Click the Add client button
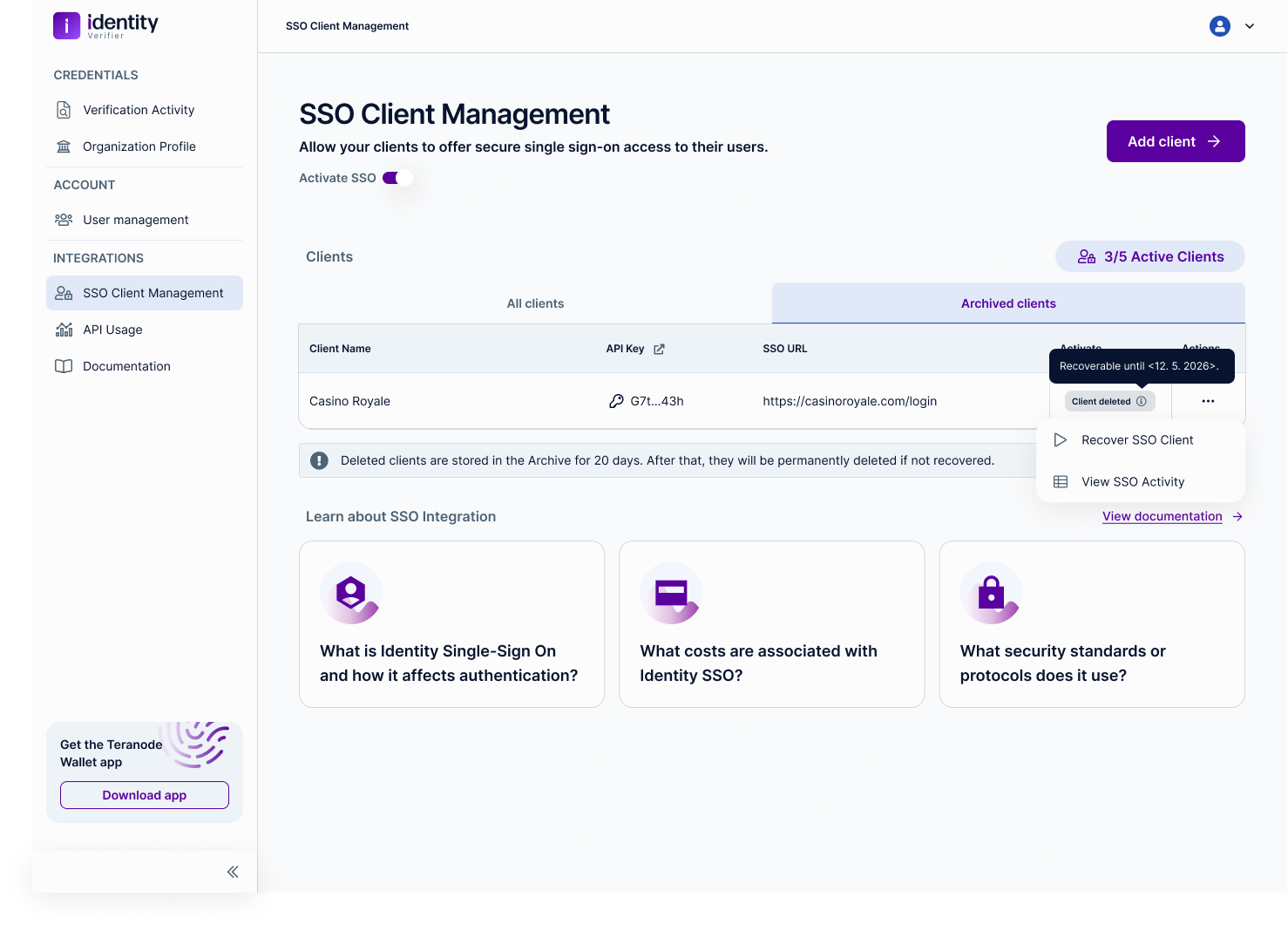 pyautogui.click(x=1175, y=141)
